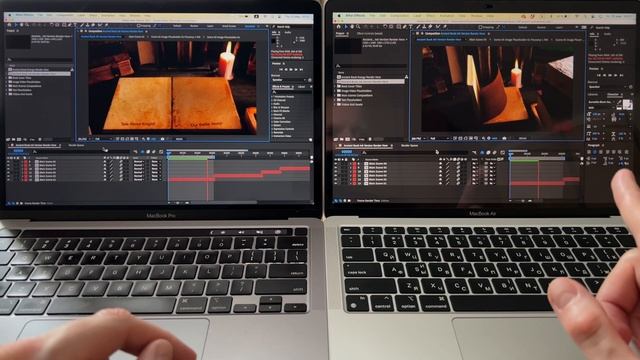Click the text fill color swatch on MacBook Air
The height and width of the screenshot is (360, 640).
pyautogui.click(x=625, y=103)
